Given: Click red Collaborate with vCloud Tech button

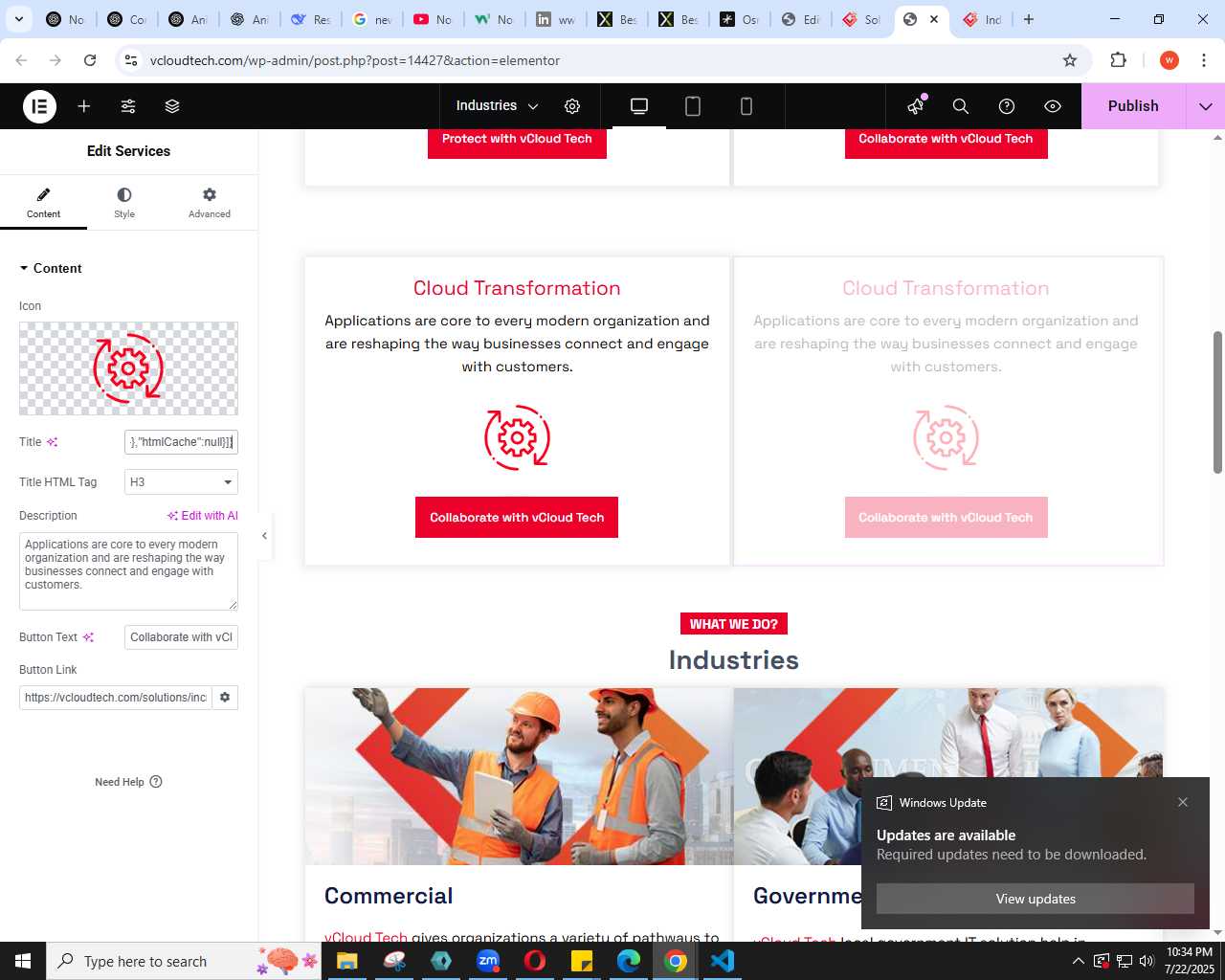Looking at the screenshot, I should click(x=517, y=518).
